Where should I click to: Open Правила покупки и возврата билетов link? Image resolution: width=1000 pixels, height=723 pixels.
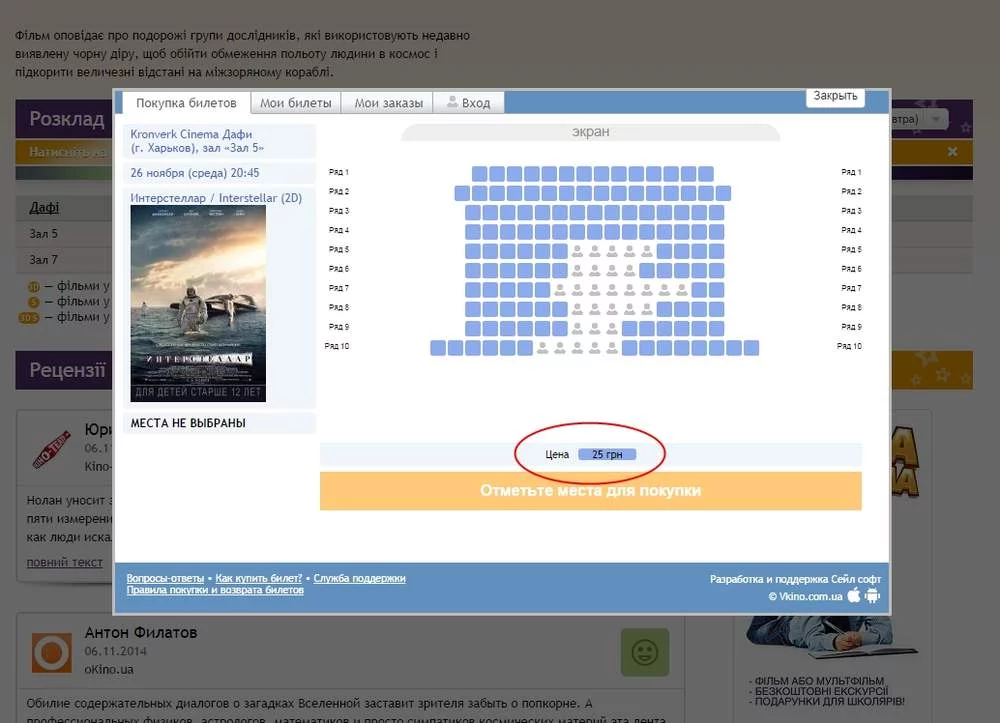[x=215, y=590]
